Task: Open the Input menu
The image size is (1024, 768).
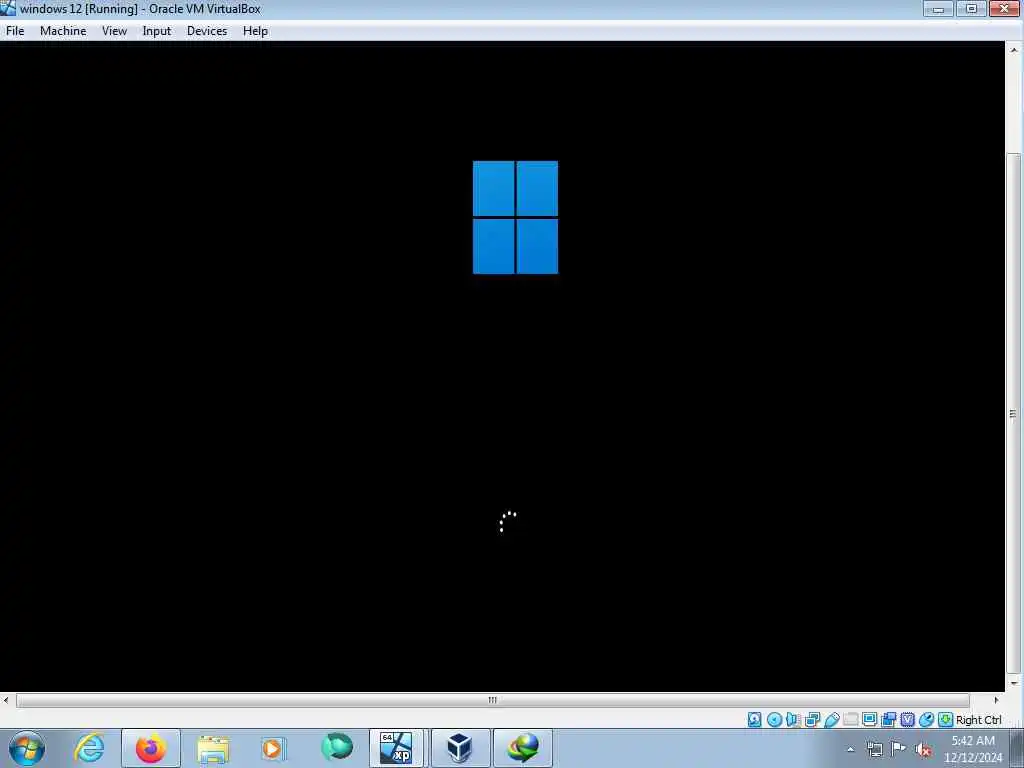Action: (157, 31)
